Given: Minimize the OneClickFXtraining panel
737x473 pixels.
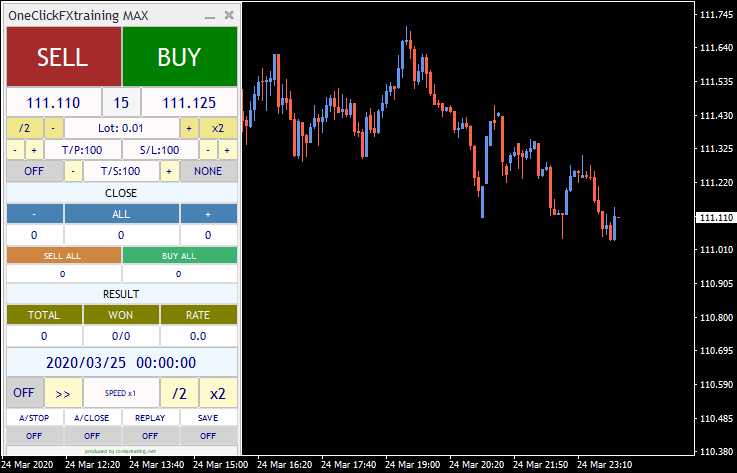Looking at the screenshot, I should coord(210,16).
